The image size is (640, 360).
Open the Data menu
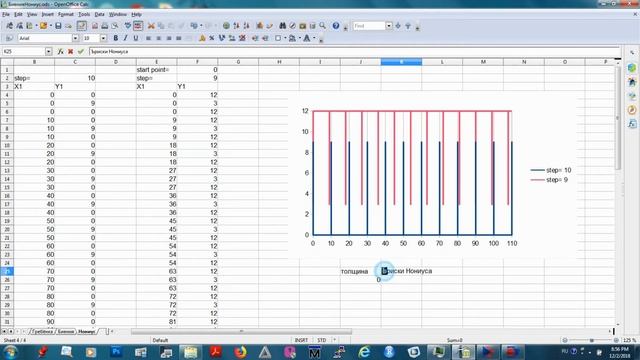99,14
